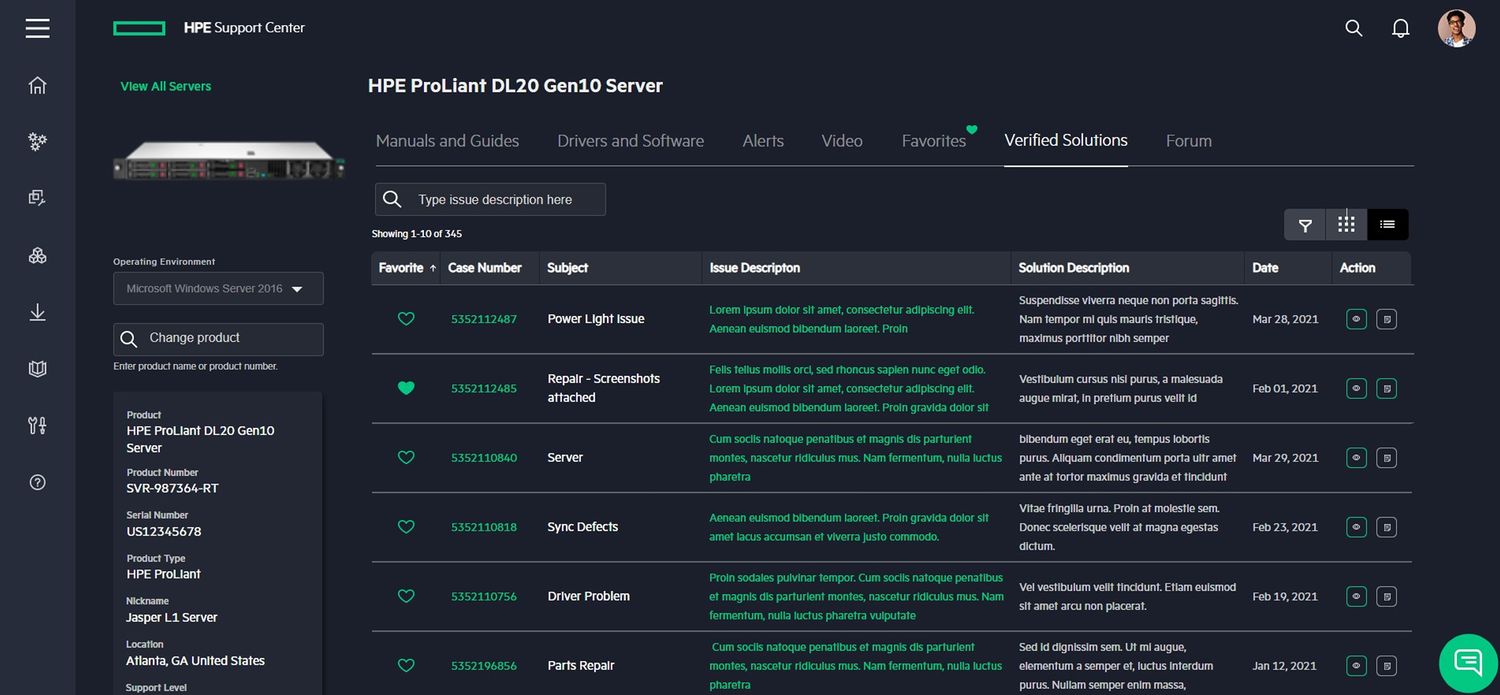Viewport: 1500px width, 695px height.
Task: View details for Driver Problem case
Action: pyautogui.click(x=1356, y=597)
